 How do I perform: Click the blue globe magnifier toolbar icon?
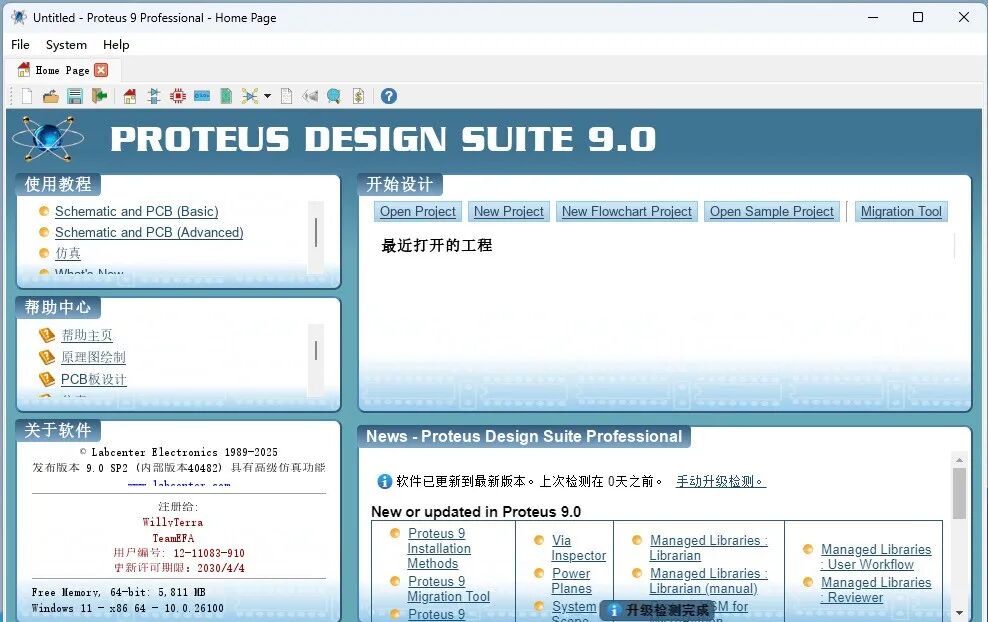click(334, 96)
